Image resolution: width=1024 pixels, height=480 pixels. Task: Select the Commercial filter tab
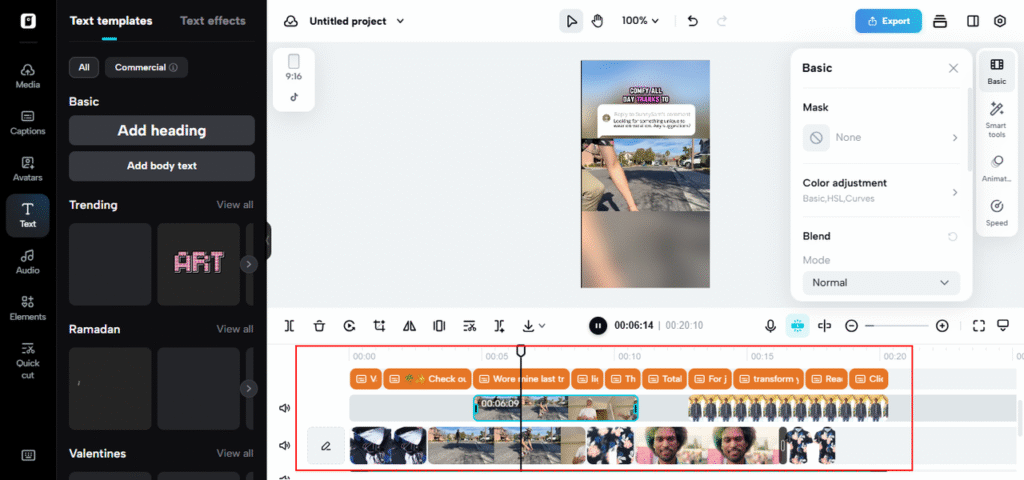point(146,68)
